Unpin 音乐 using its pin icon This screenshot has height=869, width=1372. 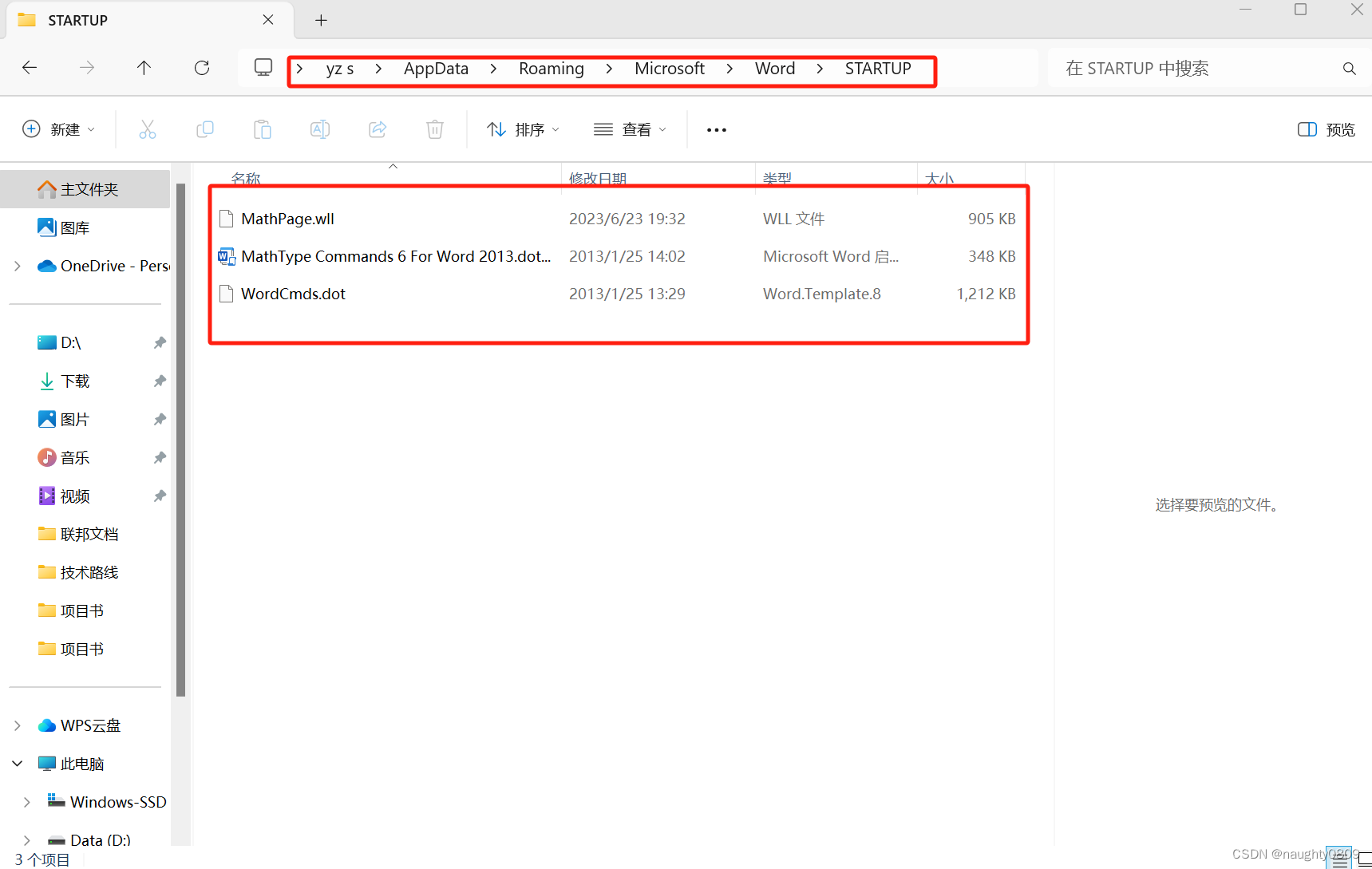[160, 457]
